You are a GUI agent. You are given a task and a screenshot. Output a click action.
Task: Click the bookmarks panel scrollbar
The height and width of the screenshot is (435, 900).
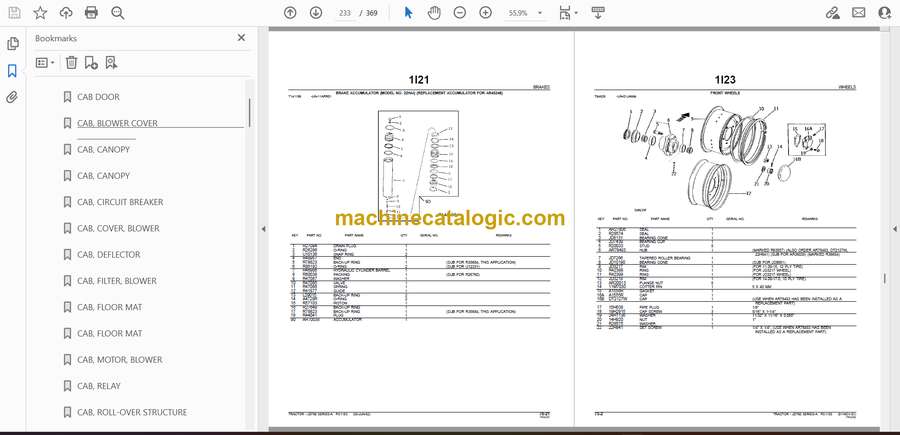tap(249, 112)
